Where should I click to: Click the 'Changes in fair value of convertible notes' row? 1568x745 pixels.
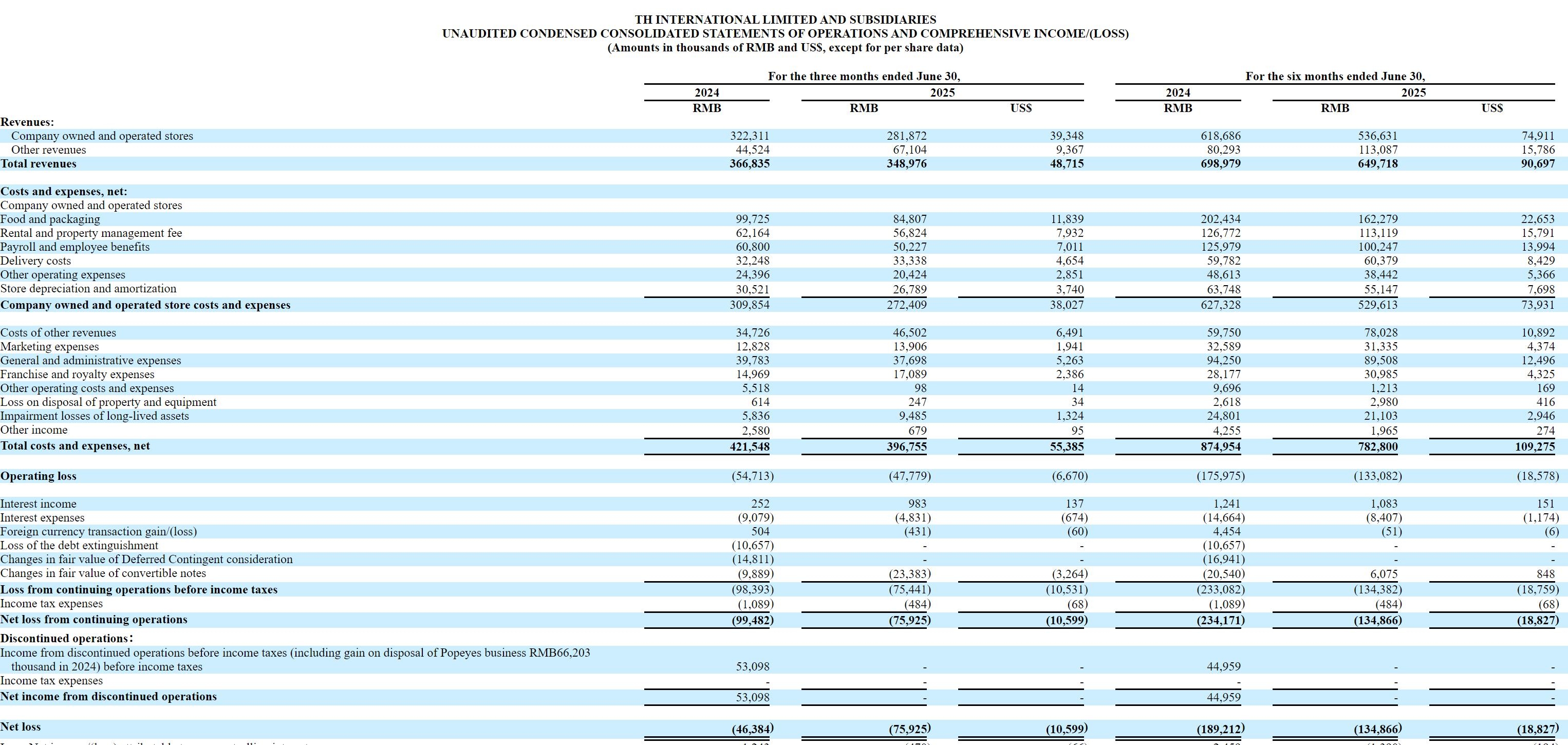[x=103, y=573]
